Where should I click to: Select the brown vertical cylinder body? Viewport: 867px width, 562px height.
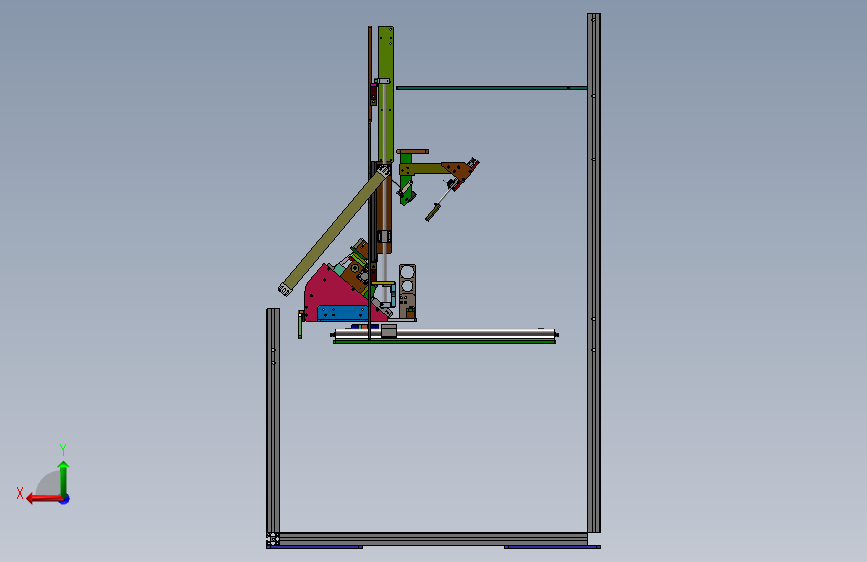387,207
